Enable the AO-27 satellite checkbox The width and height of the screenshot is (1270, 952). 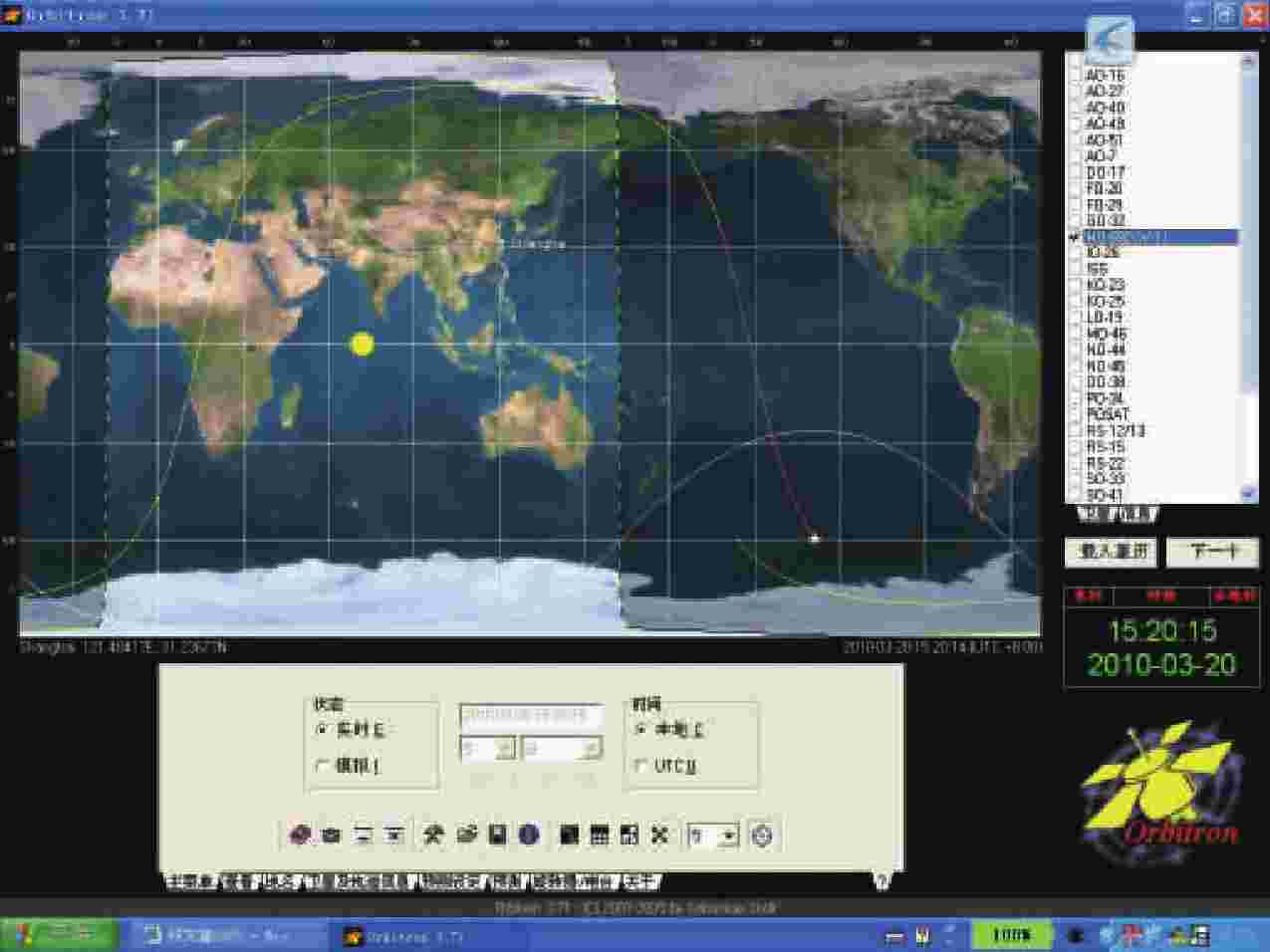click(1075, 92)
